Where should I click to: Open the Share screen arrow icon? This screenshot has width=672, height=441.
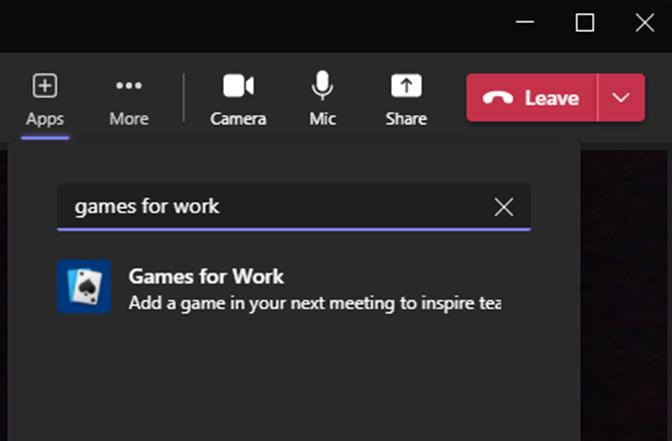[x=406, y=85]
